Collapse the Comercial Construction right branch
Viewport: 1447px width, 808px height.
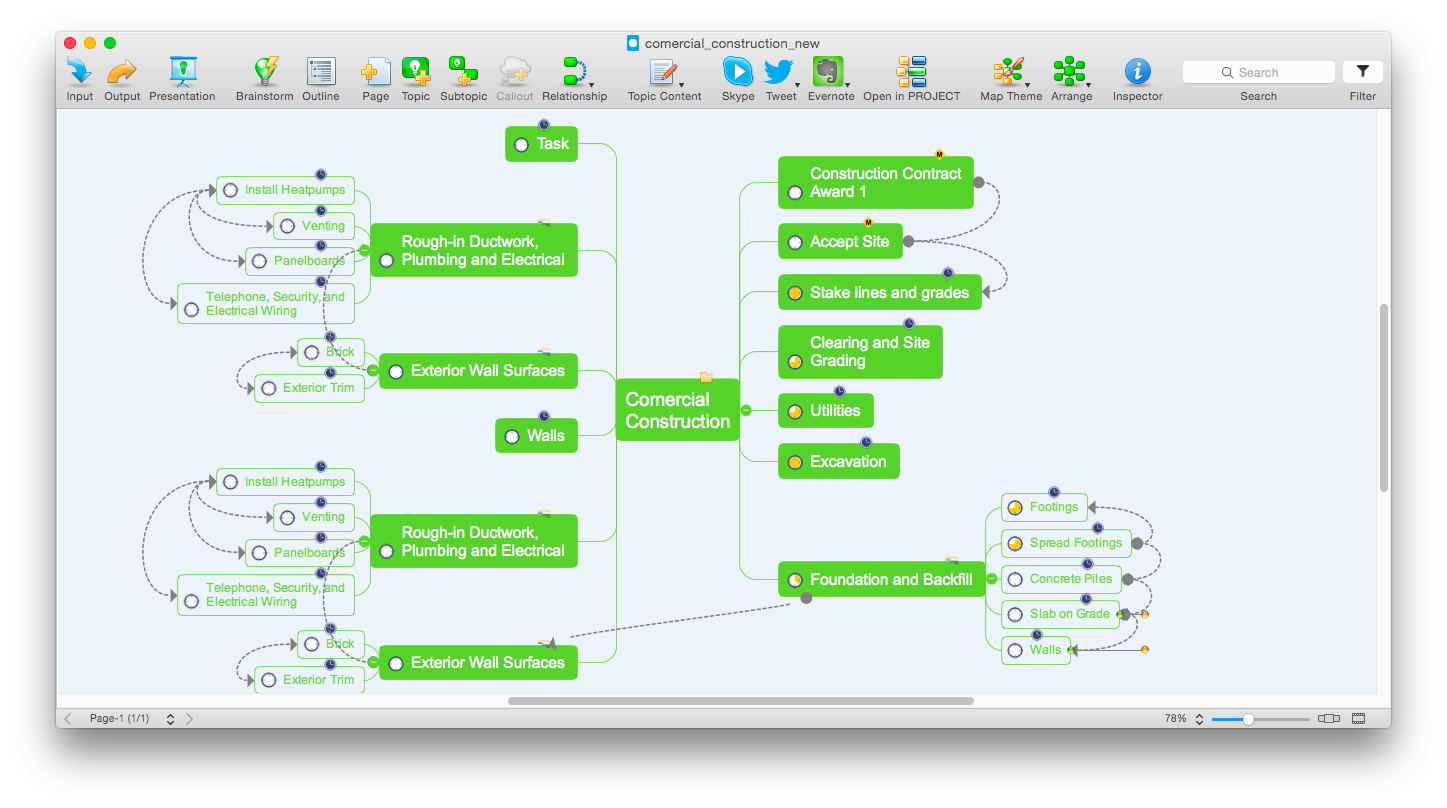coord(746,410)
